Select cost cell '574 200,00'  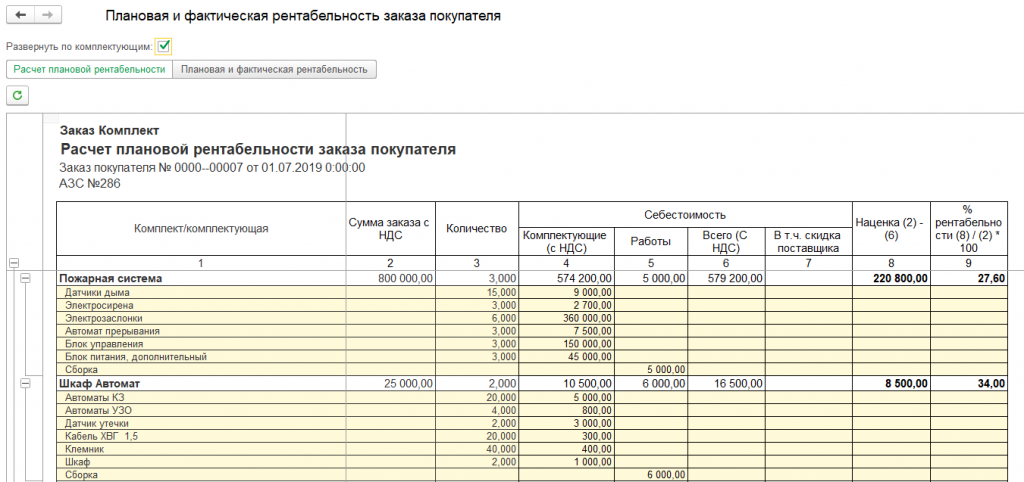click(566, 279)
